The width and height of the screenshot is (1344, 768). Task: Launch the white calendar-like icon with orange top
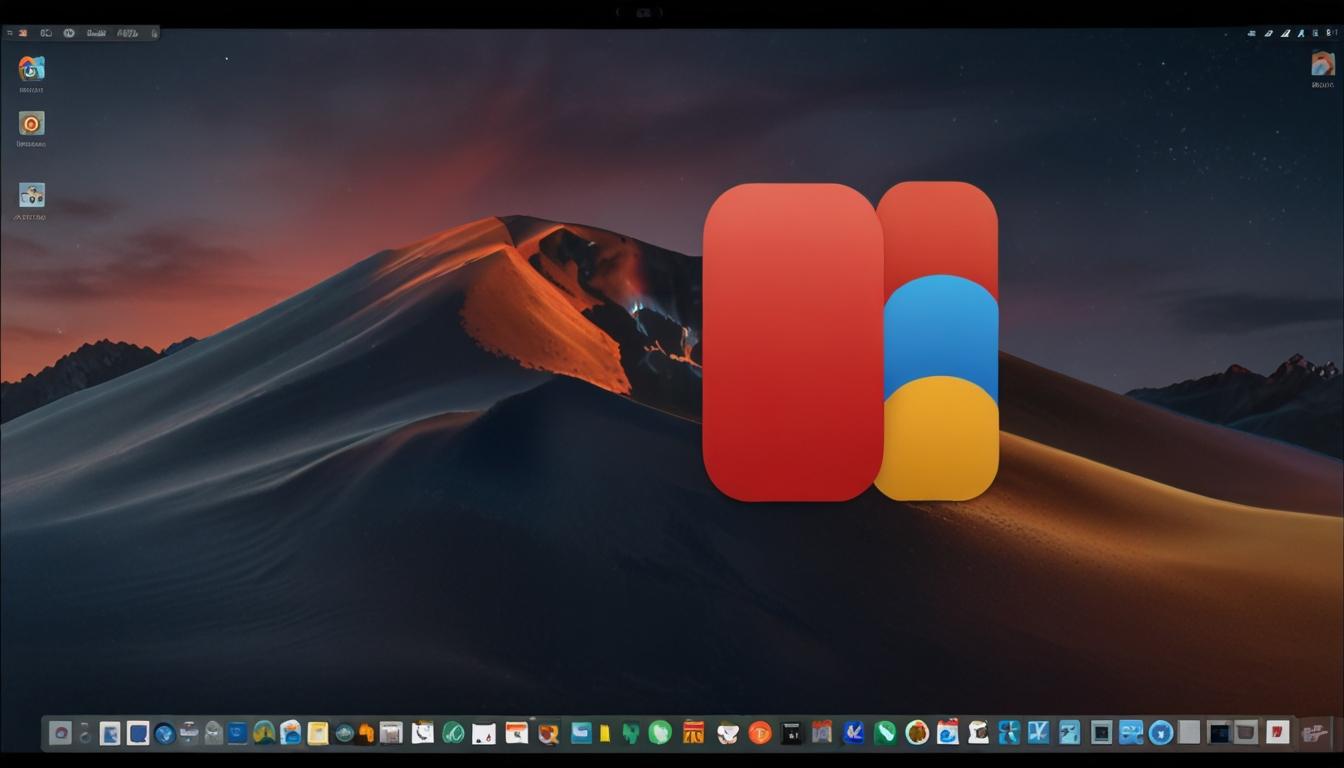[x=516, y=733]
